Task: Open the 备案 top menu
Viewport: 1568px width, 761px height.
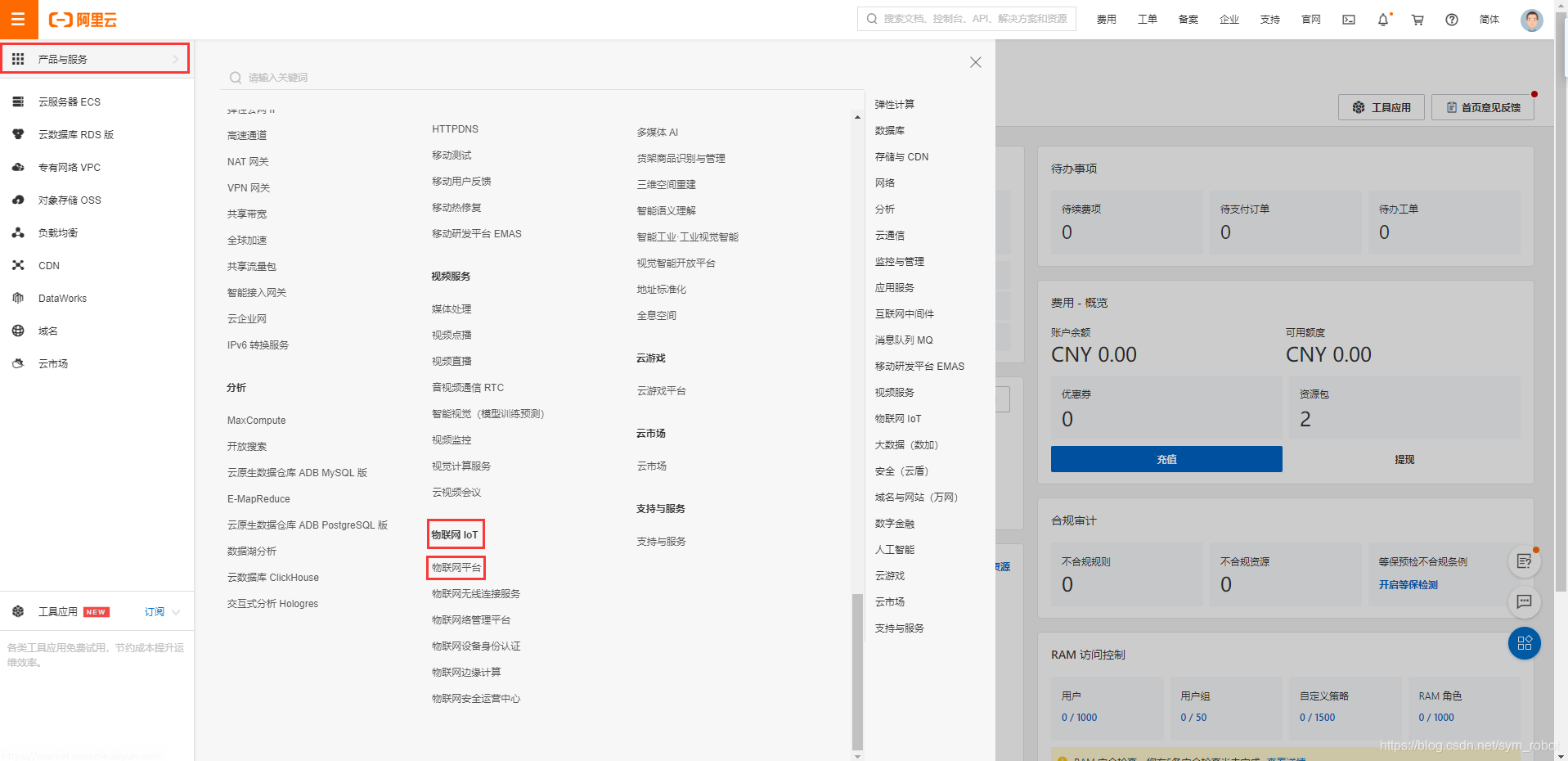Action: pos(1188,20)
